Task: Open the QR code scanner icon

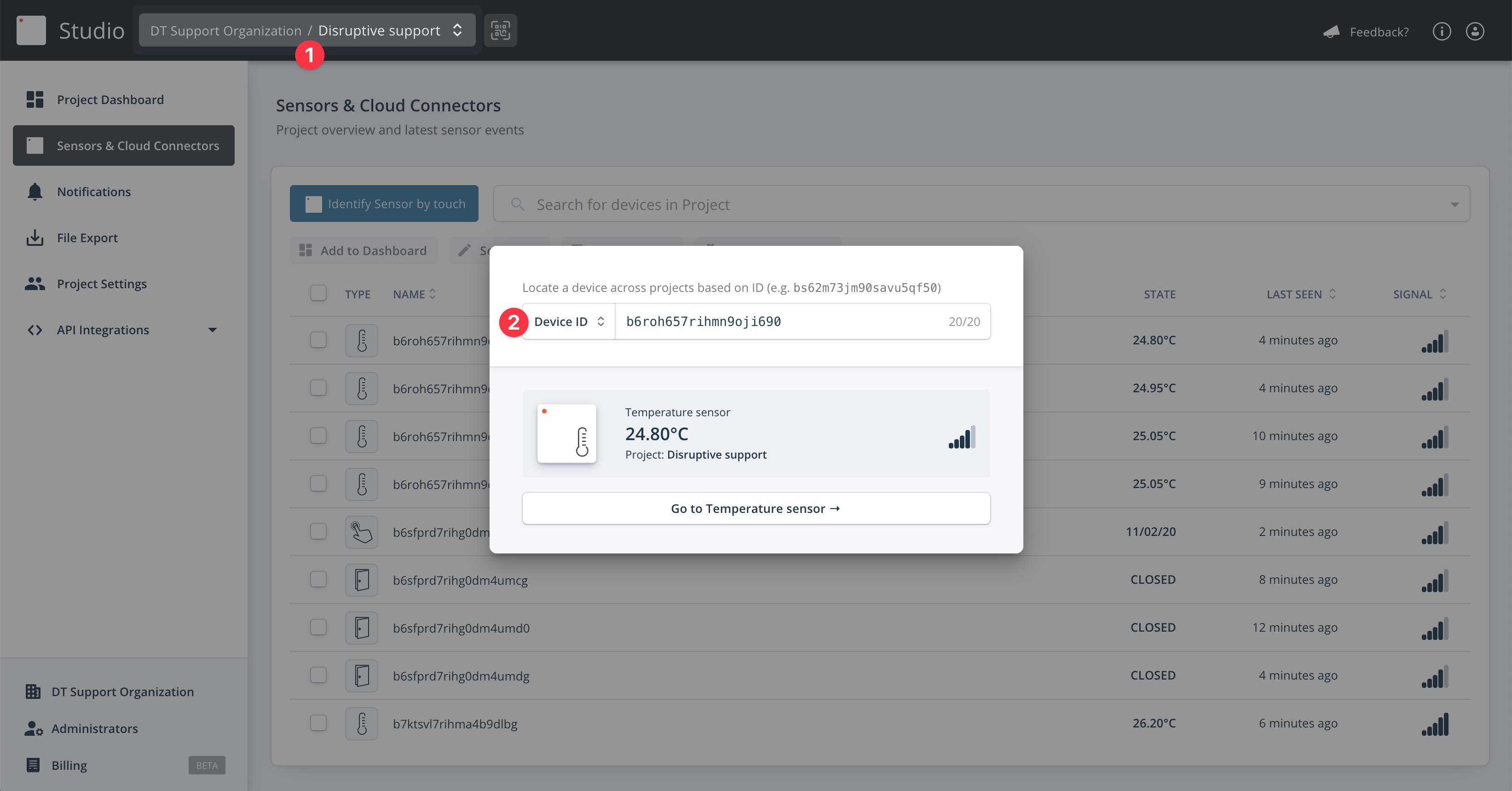Action: [500, 30]
